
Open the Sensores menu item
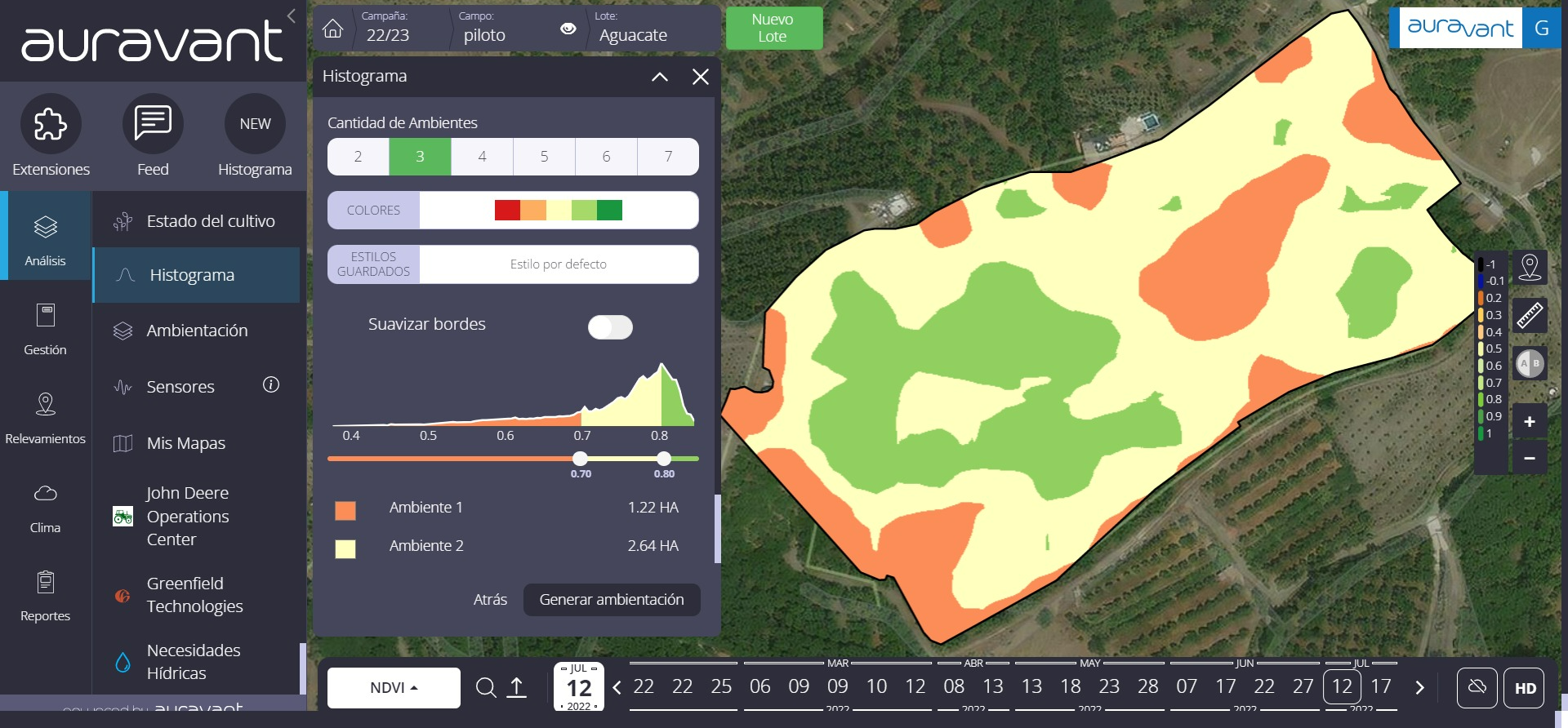pyautogui.click(x=180, y=387)
